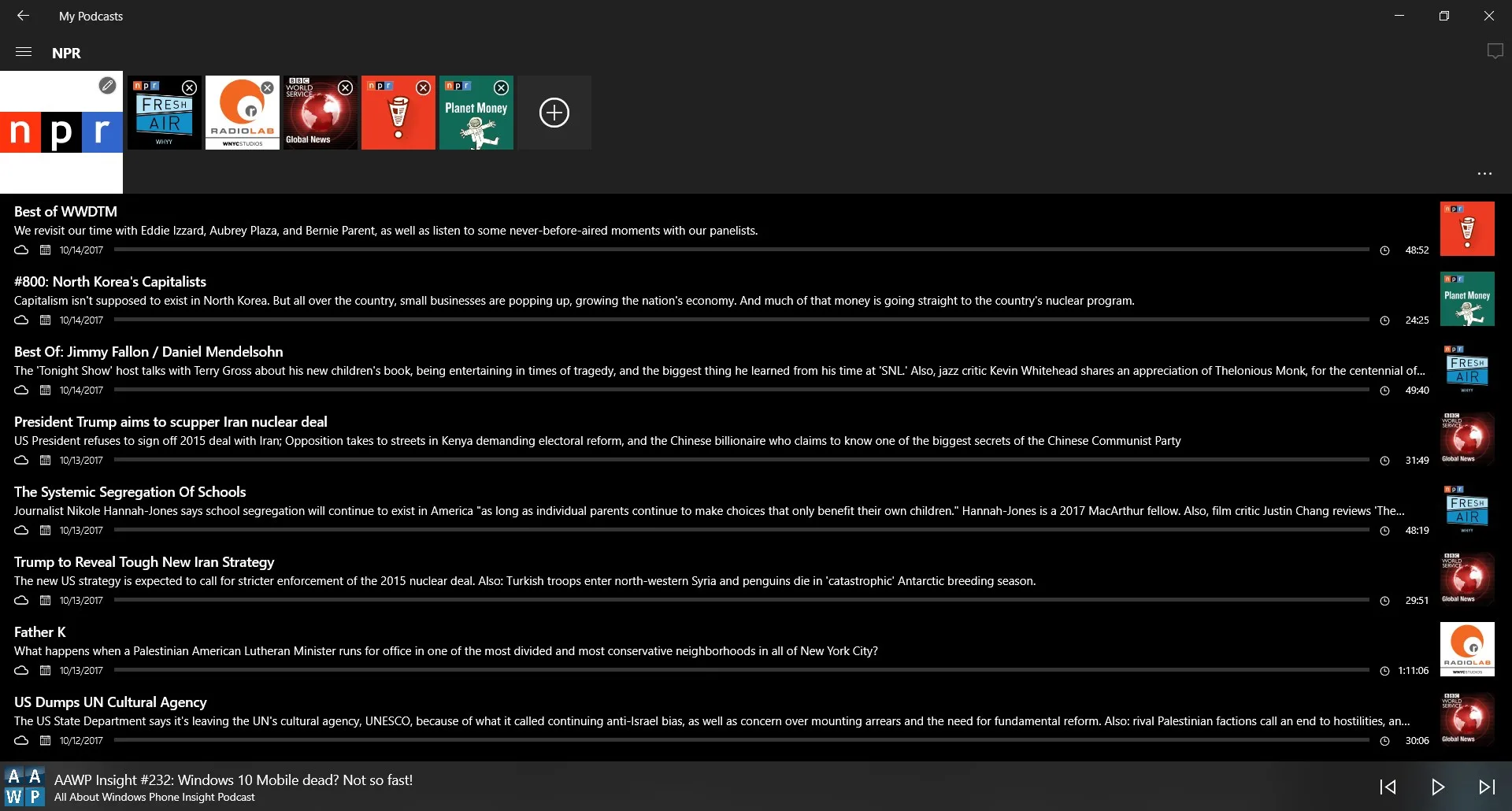
Task: Open the hamburger navigation menu
Action: coord(24,52)
